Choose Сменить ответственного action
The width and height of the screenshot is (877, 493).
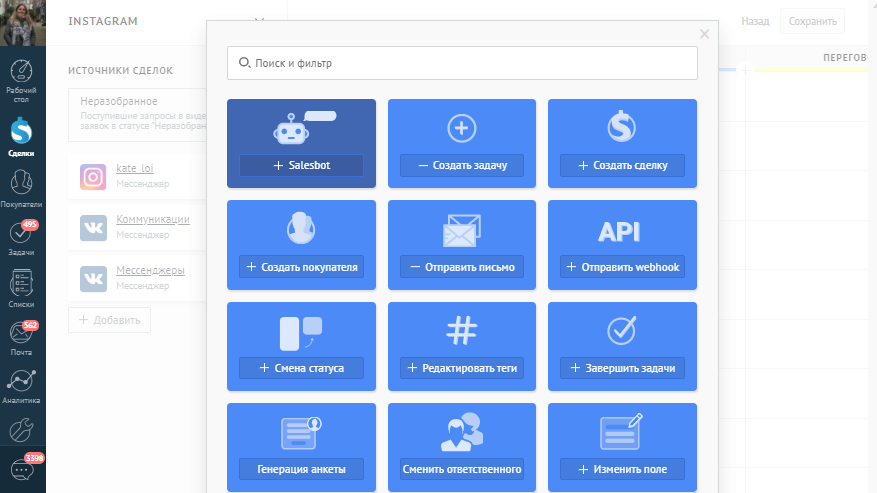[x=462, y=469]
